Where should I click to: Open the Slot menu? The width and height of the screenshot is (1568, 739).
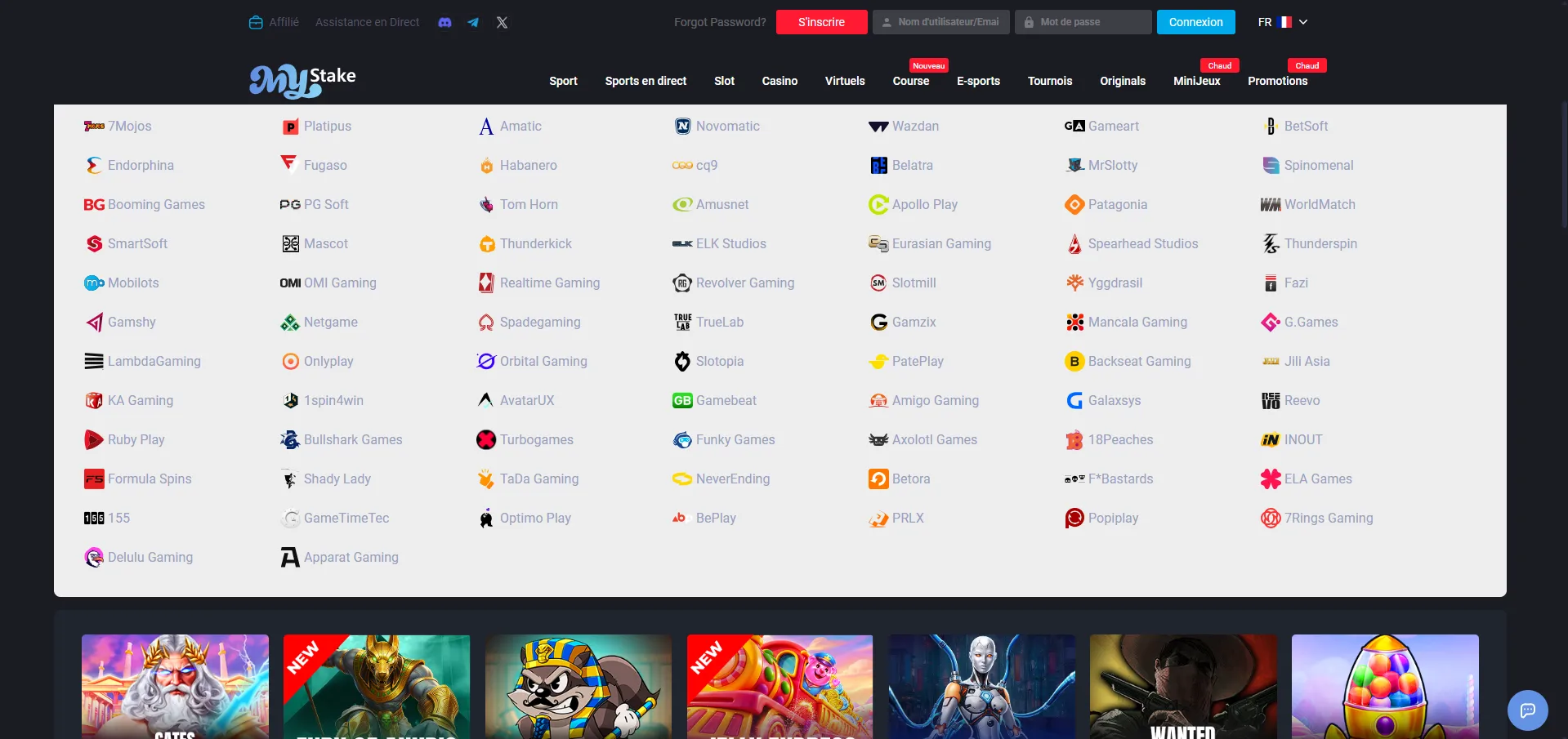(x=724, y=81)
